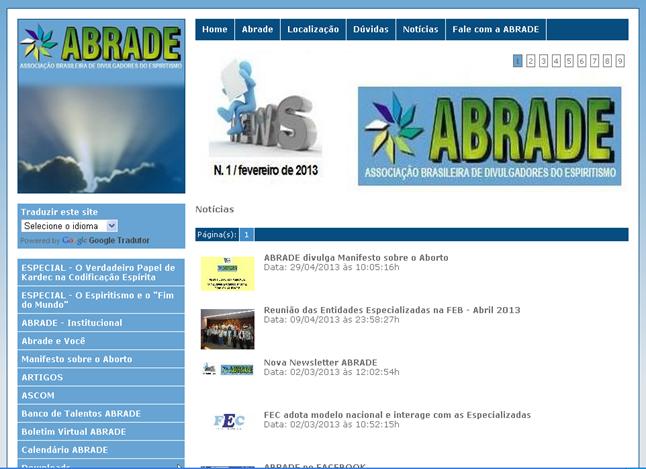Click the Google Tradutor link

pos(119,240)
